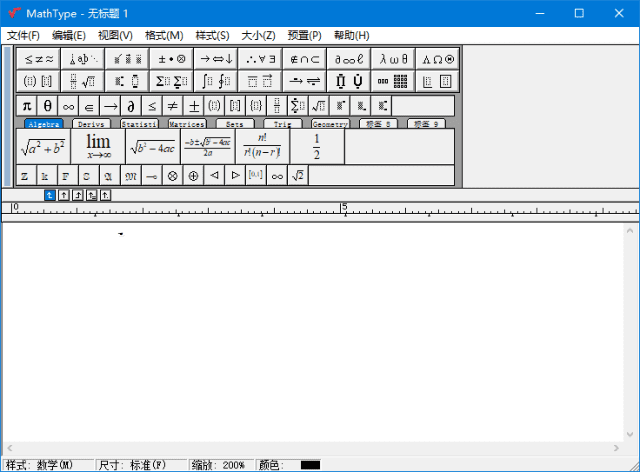640x472 pixels.
Task: Insert the quadratic formula expression
Action: (x=207, y=147)
